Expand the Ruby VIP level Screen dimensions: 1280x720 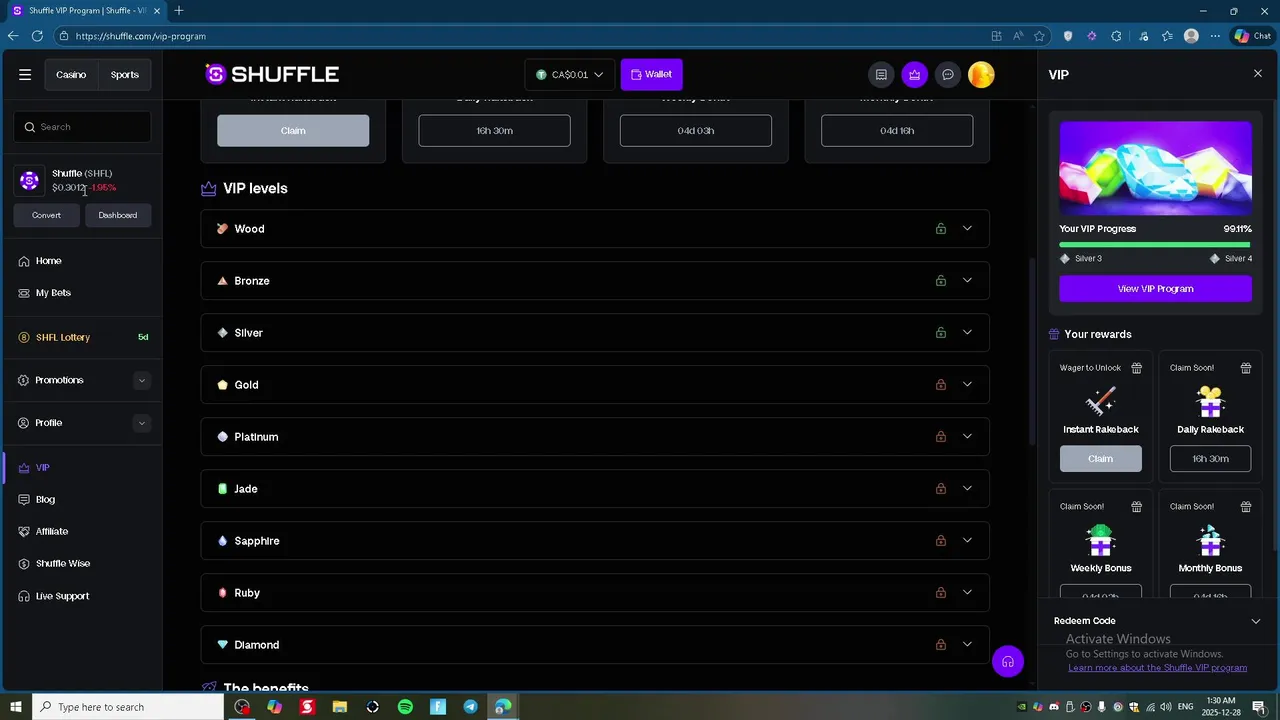click(x=967, y=593)
